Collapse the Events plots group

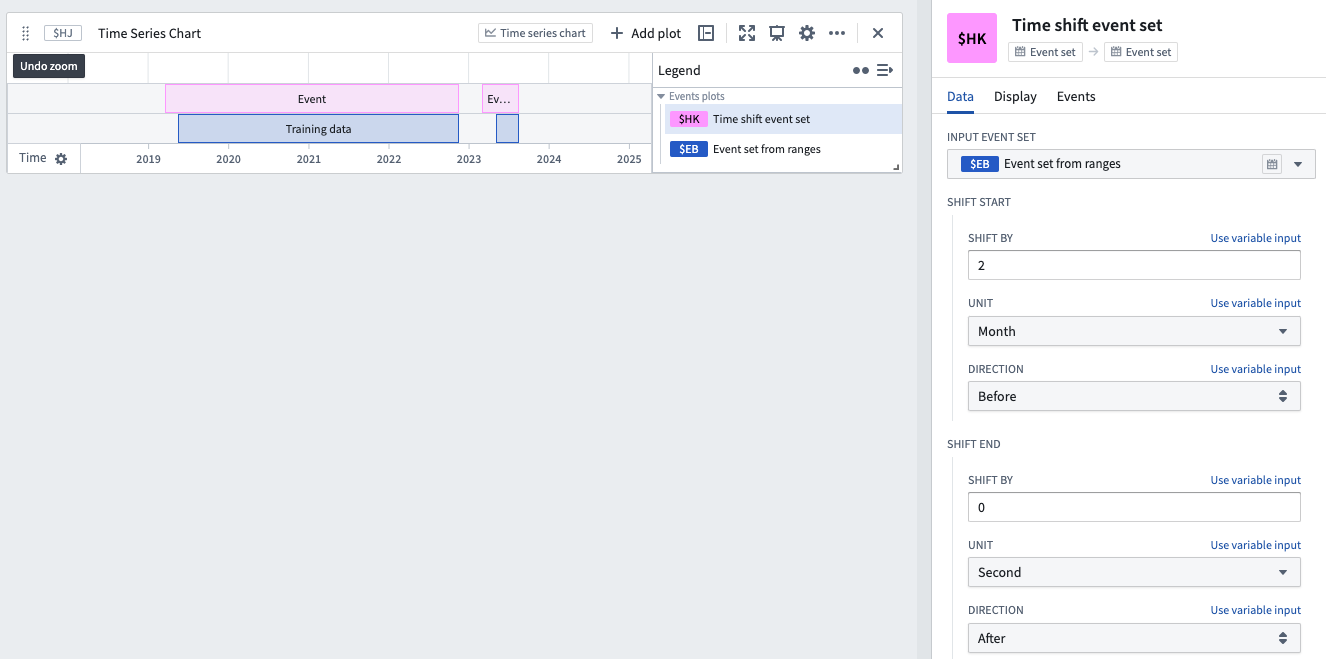click(661, 96)
